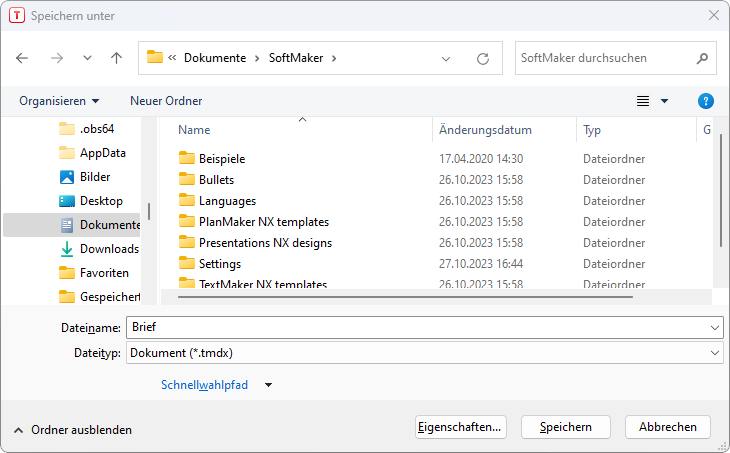Click date 27.10.2023 16:44
Viewport: 730px width, 453px height.
481,264
